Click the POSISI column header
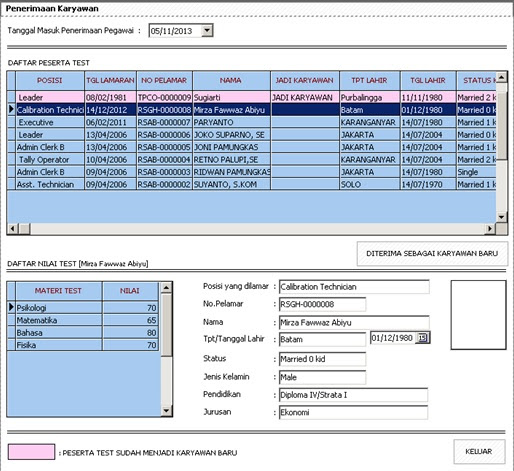The image size is (514, 471). click(50, 80)
